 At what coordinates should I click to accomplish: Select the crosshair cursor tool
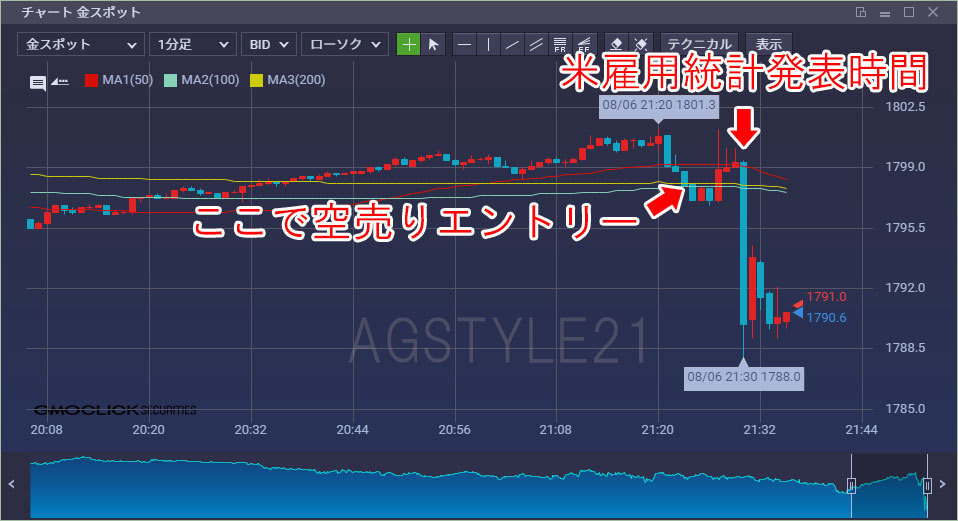[x=408, y=44]
